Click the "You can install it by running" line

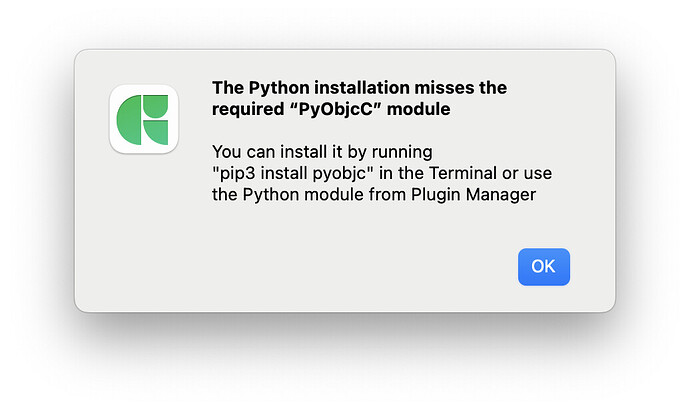click(x=322, y=152)
